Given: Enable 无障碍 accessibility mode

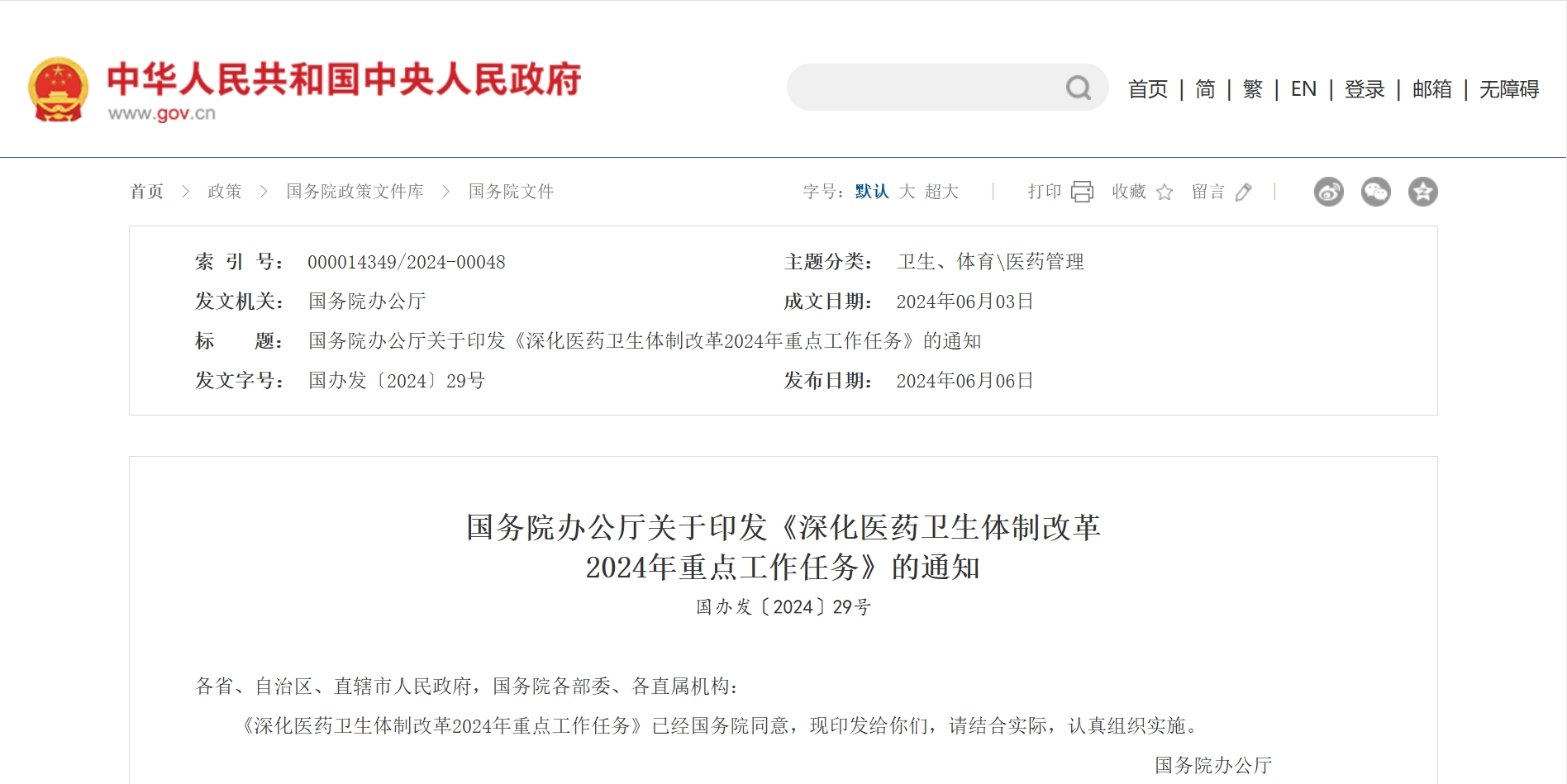Looking at the screenshot, I should 1508,89.
